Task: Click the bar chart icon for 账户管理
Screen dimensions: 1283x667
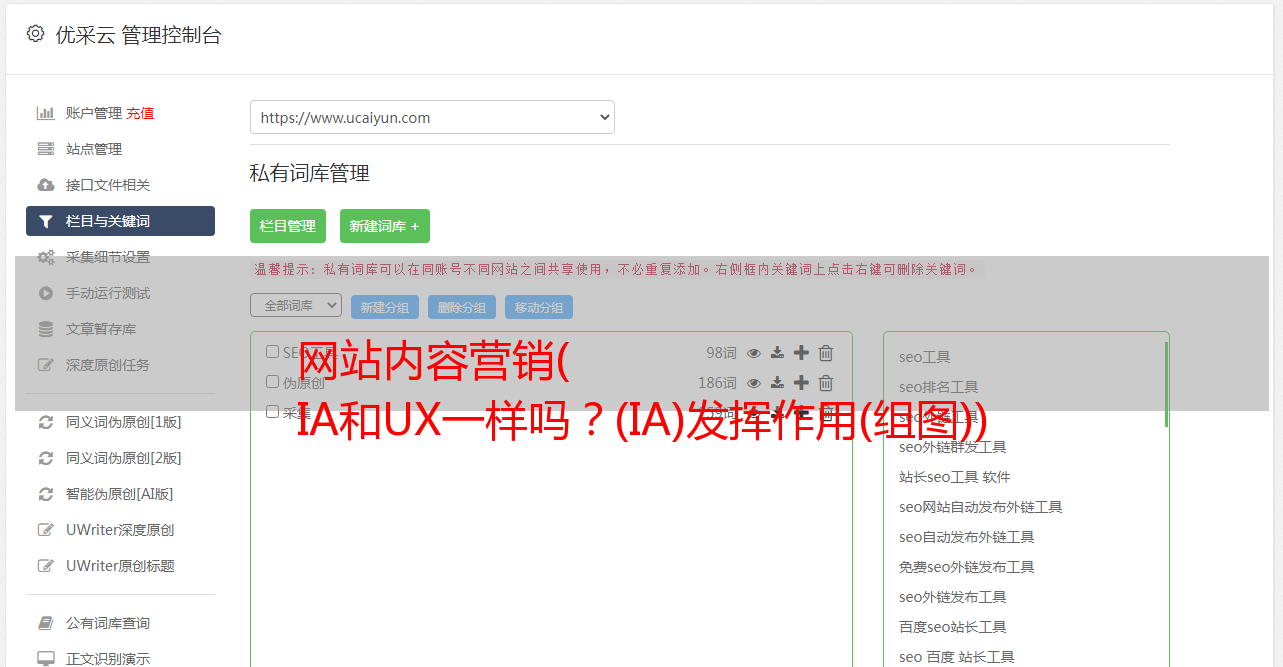Action: coord(46,113)
